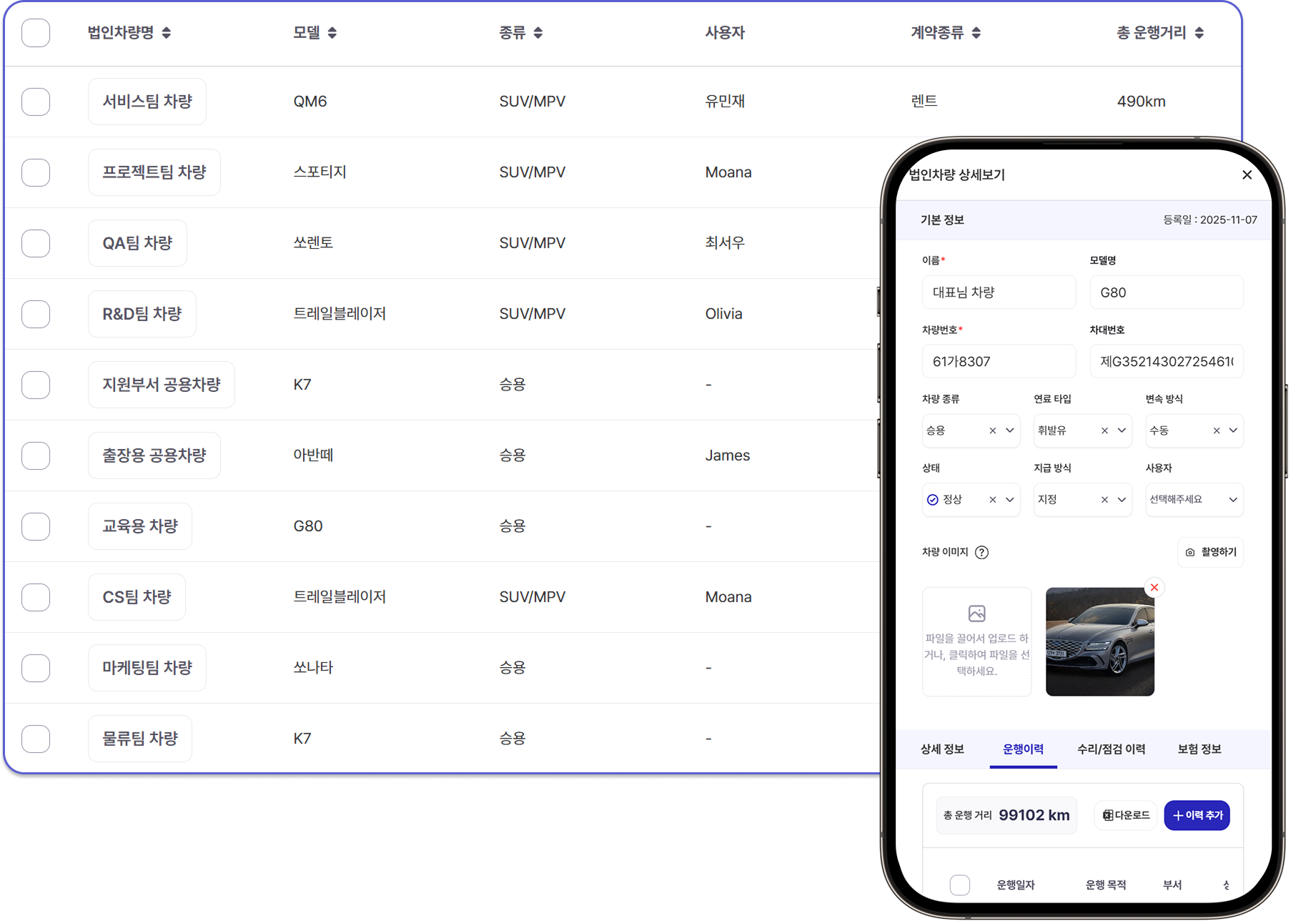Expand the 지급 방식 dropdown

click(x=1122, y=499)
